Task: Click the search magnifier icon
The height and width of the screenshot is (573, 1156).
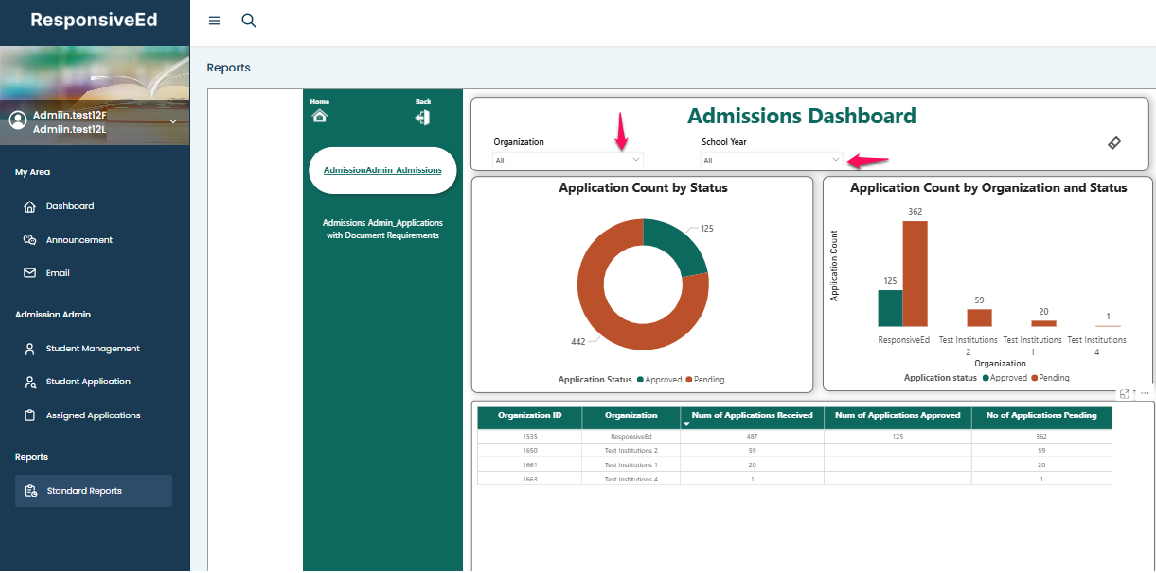Action: pyautogui.click(x=249, y=21)
